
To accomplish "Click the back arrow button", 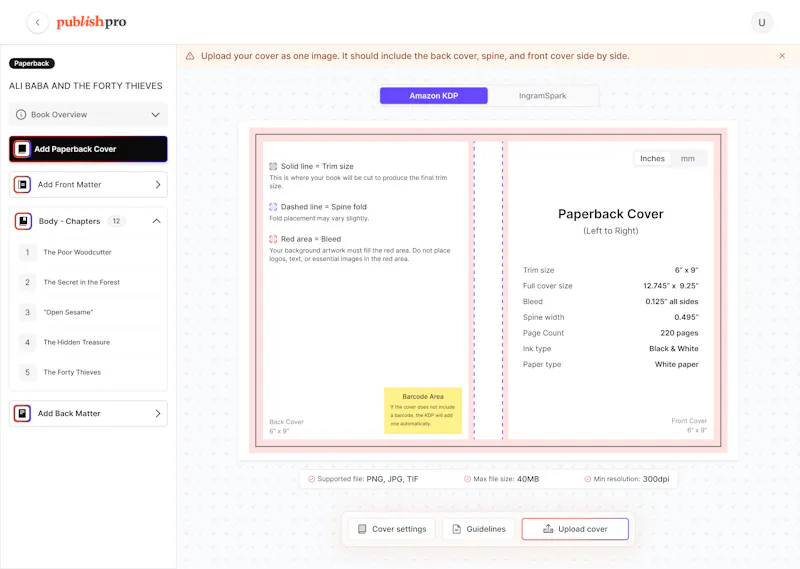I will (37, 22).
